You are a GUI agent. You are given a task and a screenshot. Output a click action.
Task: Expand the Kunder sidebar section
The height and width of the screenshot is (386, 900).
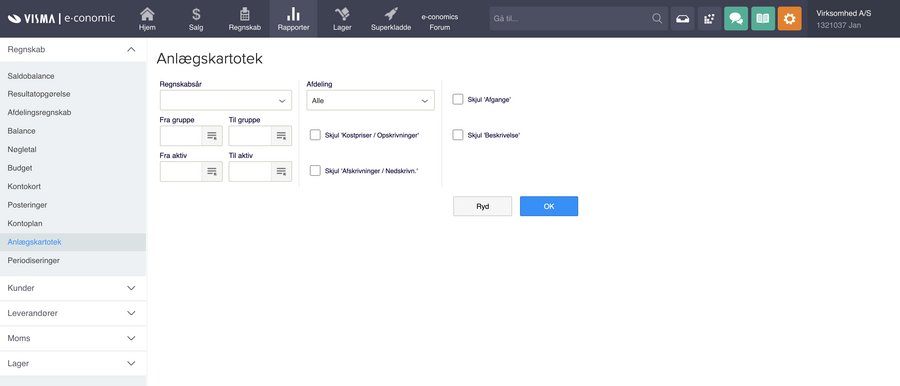point(73,288)
